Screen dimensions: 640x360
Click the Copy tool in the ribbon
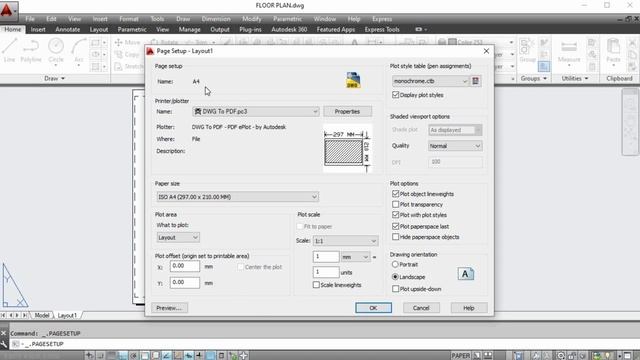127,54
